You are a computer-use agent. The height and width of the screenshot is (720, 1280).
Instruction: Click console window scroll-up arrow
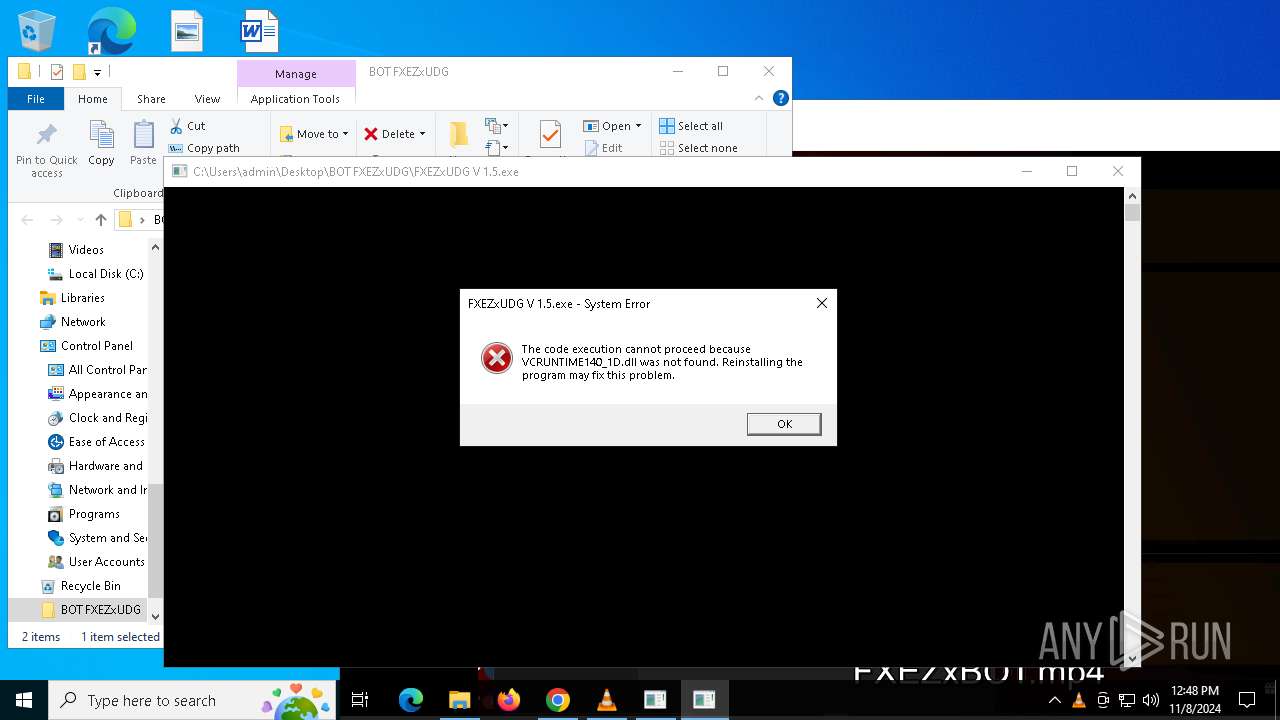click(x=1132, y=196)
